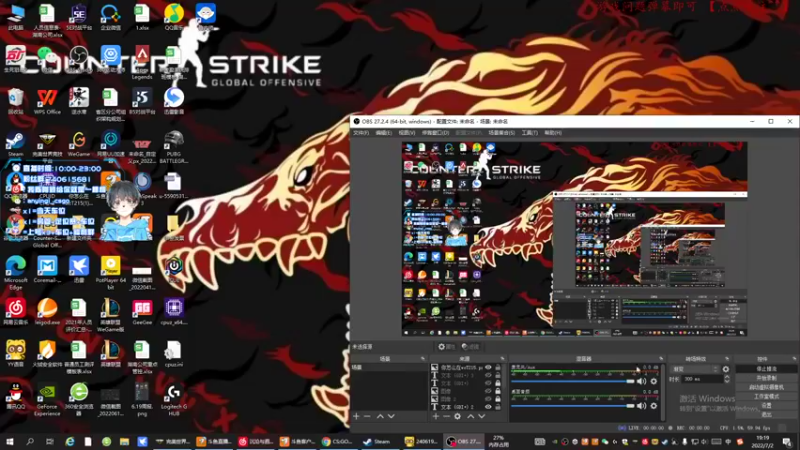The width and height of the screenshot is (800, 450).
Task: Open Desktop Audio settings gear
Action: tap(654, 406)
